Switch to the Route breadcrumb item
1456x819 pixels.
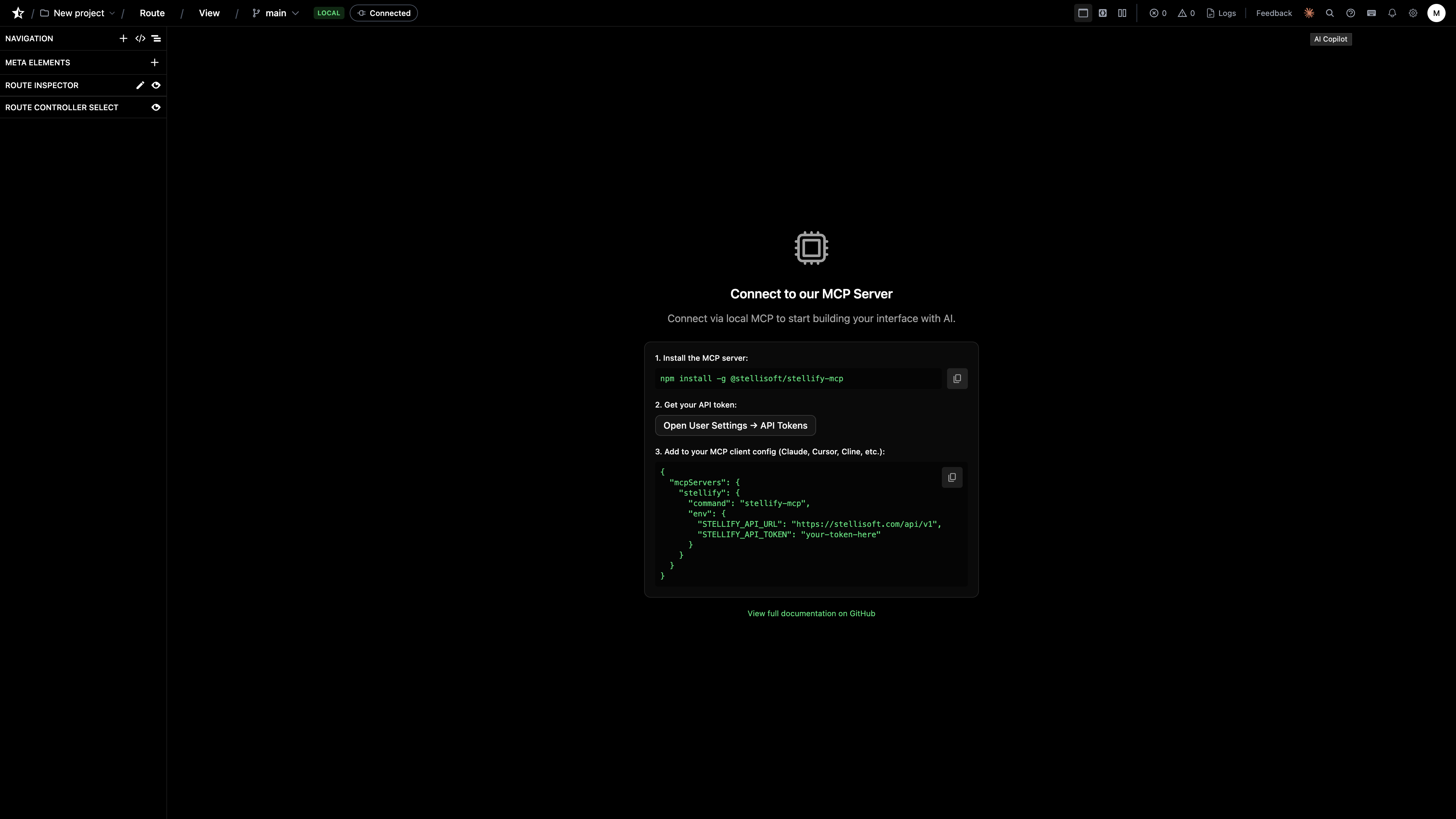[151, 12]
